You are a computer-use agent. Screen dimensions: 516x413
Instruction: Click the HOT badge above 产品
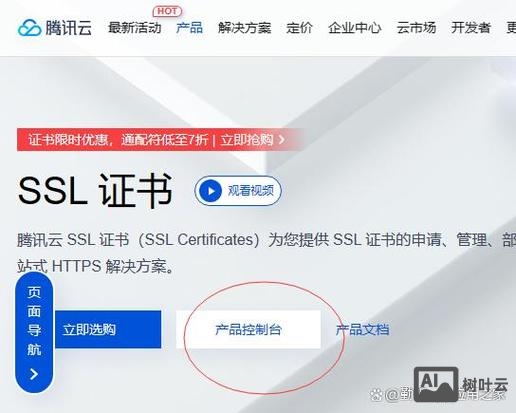(x=167, y=11)
